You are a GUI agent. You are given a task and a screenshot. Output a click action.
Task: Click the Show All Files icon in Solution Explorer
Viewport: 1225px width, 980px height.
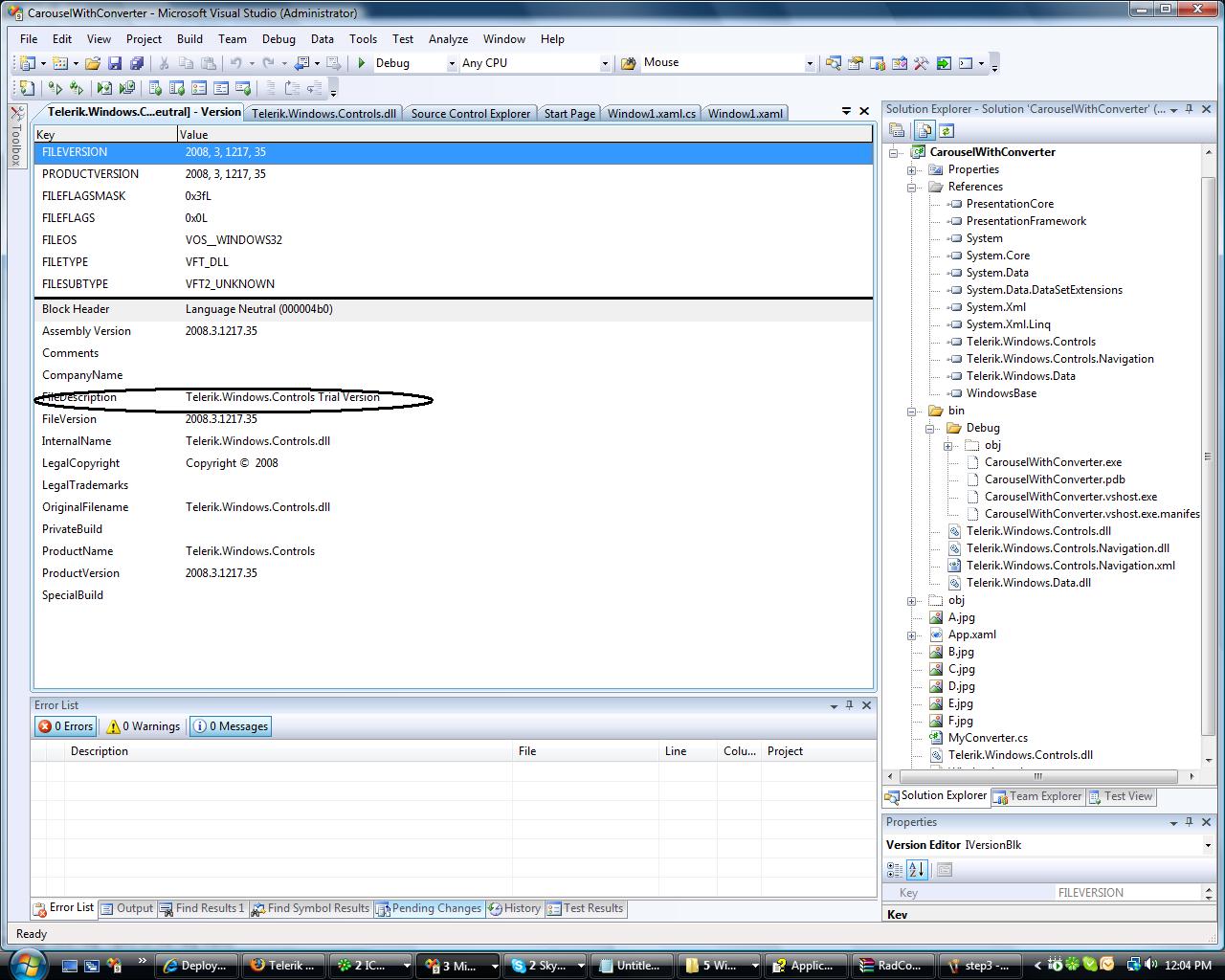(x=924, y=131)
